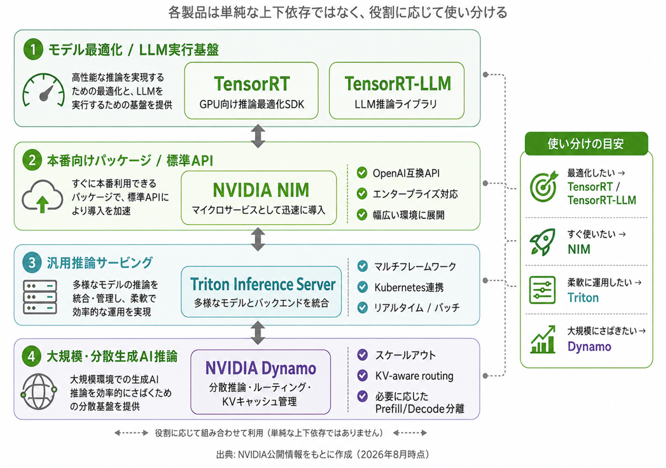The width and height of the screenshot is (666, 468).
Task: Click checkmark next to KV-aware routing
Action: click(362, 375)
